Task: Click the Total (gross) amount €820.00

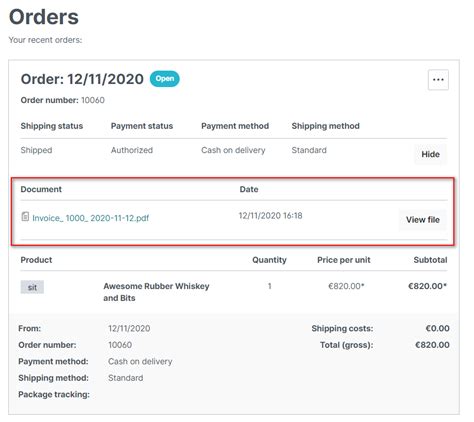Action: (432, 345)
